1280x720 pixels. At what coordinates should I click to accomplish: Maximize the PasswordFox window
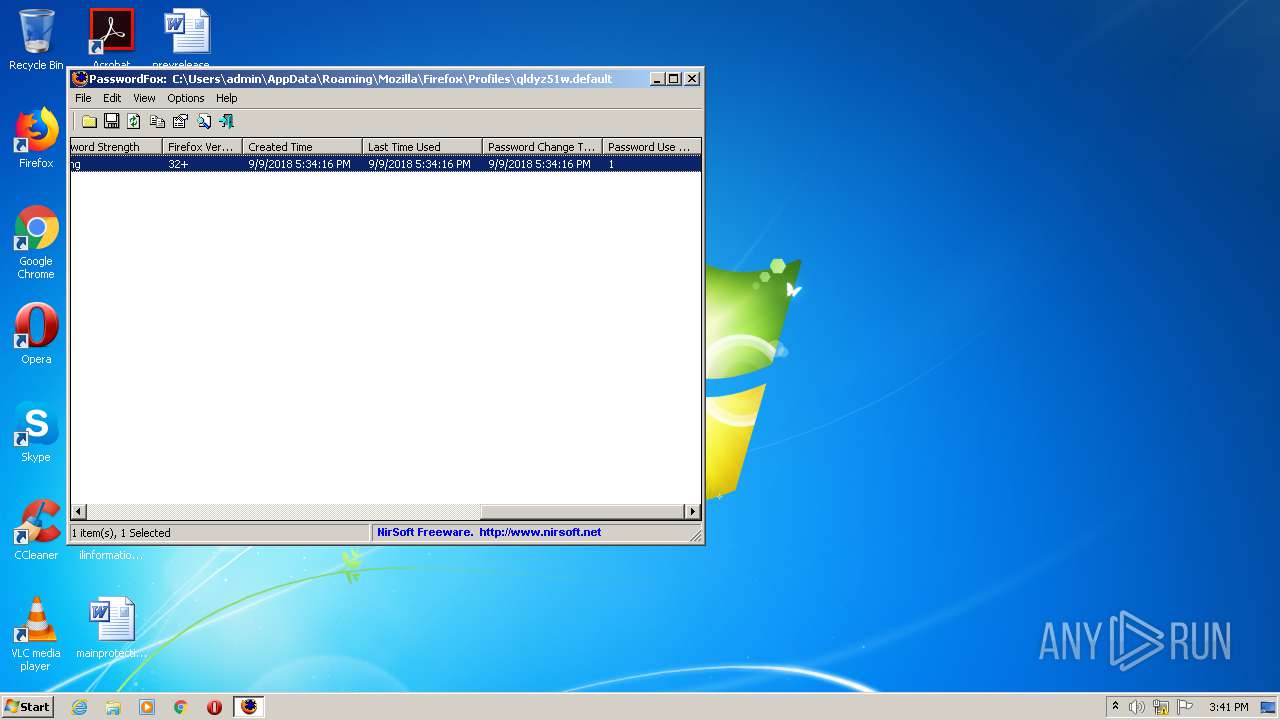point(674,79)
